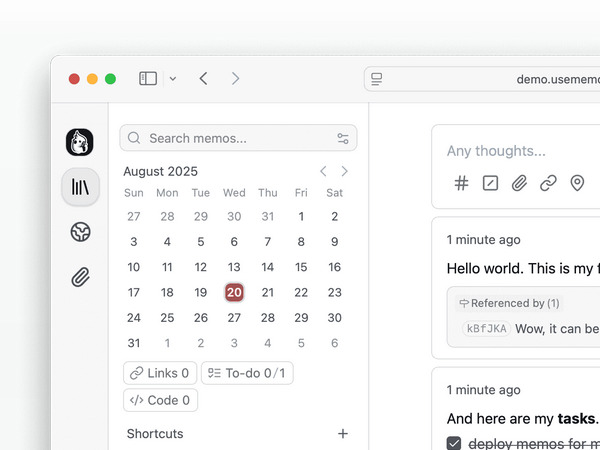
Task: Insert a memo link in the editor
Action: 548,183
